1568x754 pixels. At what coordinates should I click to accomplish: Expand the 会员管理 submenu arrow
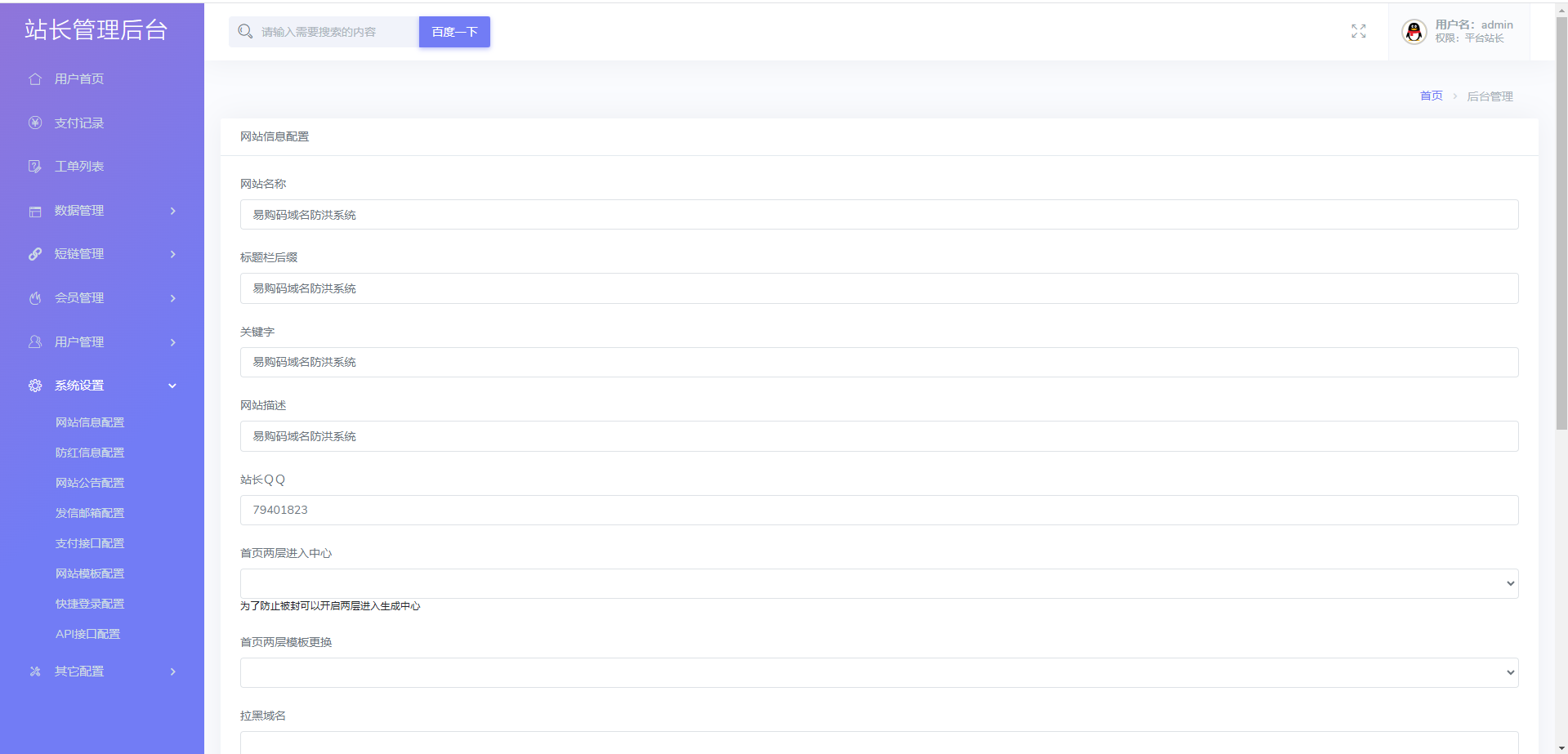point(172,298)
